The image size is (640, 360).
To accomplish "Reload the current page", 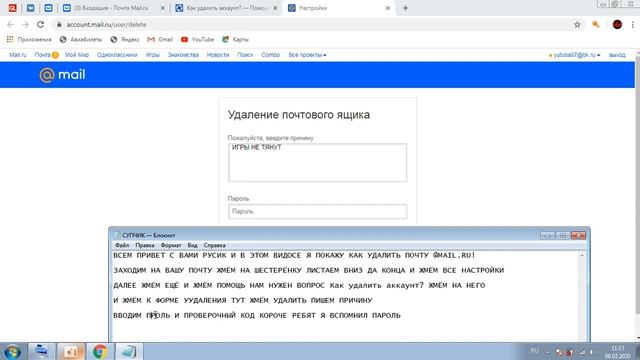I will tap(40, 24).
